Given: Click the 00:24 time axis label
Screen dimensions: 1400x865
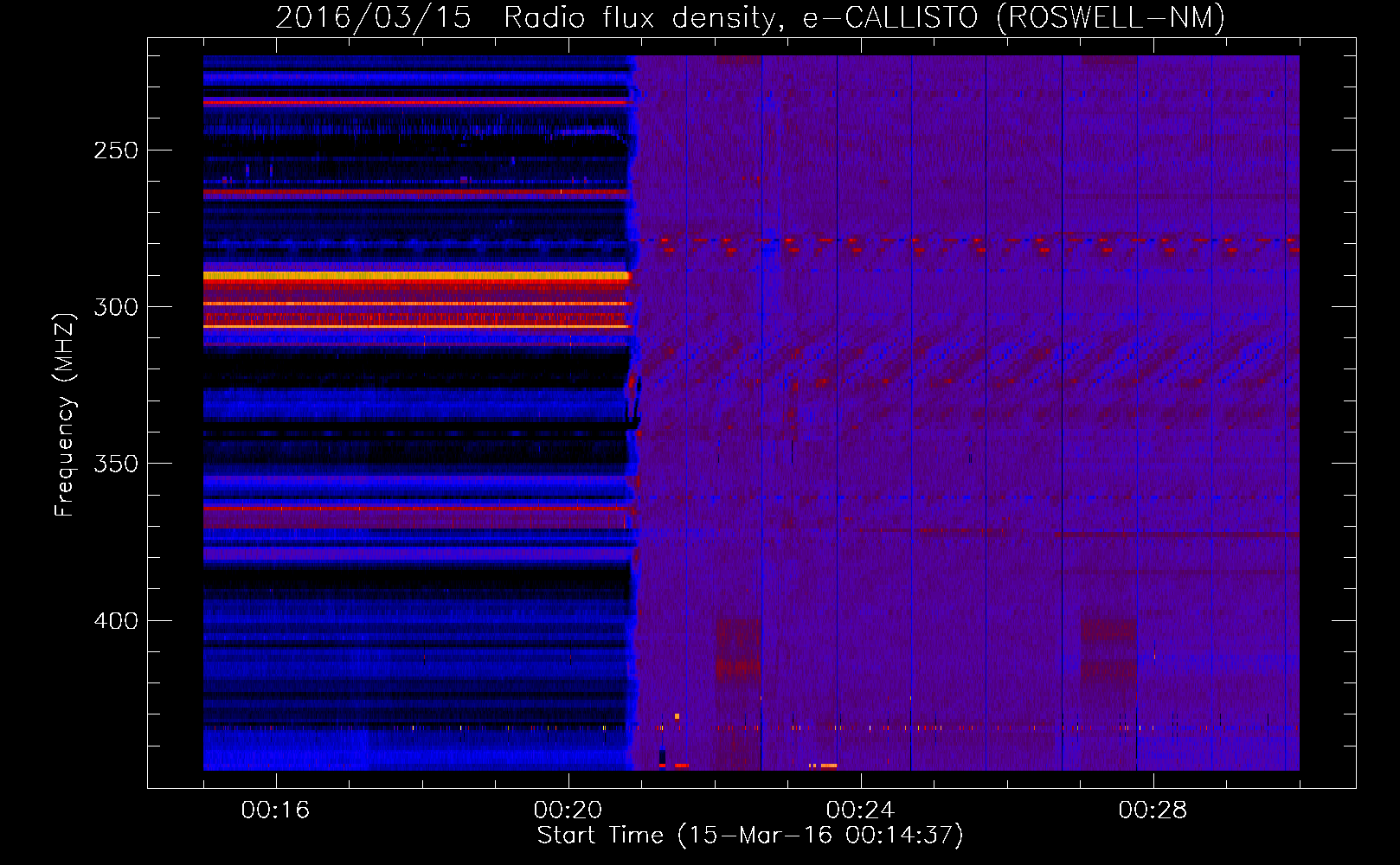Looking at the screenshot, I should [860, 810].
